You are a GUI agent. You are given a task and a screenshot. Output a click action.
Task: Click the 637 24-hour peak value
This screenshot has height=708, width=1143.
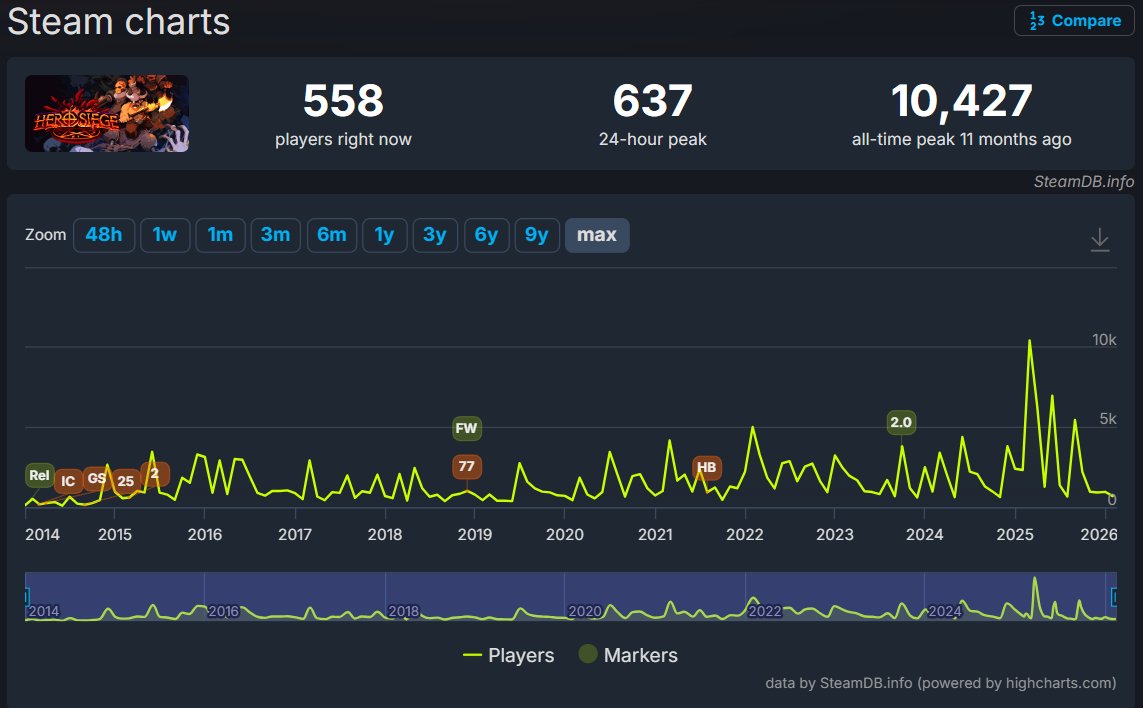click(652, 101)
